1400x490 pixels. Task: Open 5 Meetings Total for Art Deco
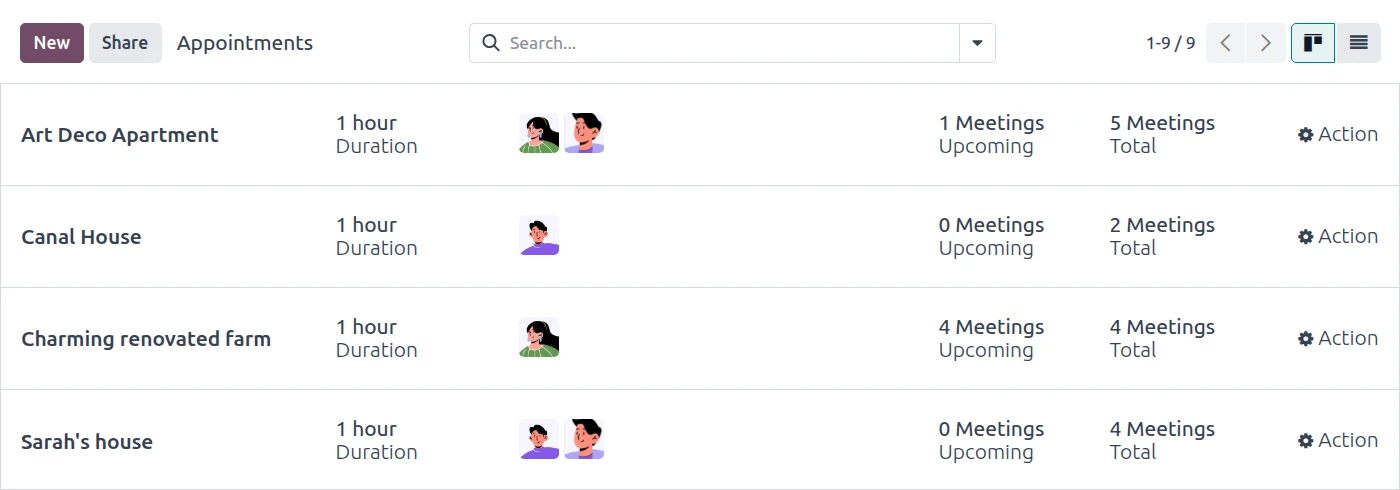pyautogui.click(x=1161, y=134)
